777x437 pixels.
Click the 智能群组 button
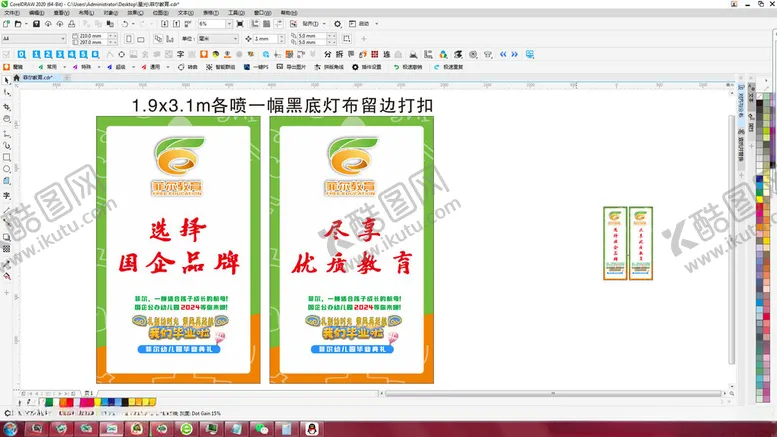click(221, 67)
